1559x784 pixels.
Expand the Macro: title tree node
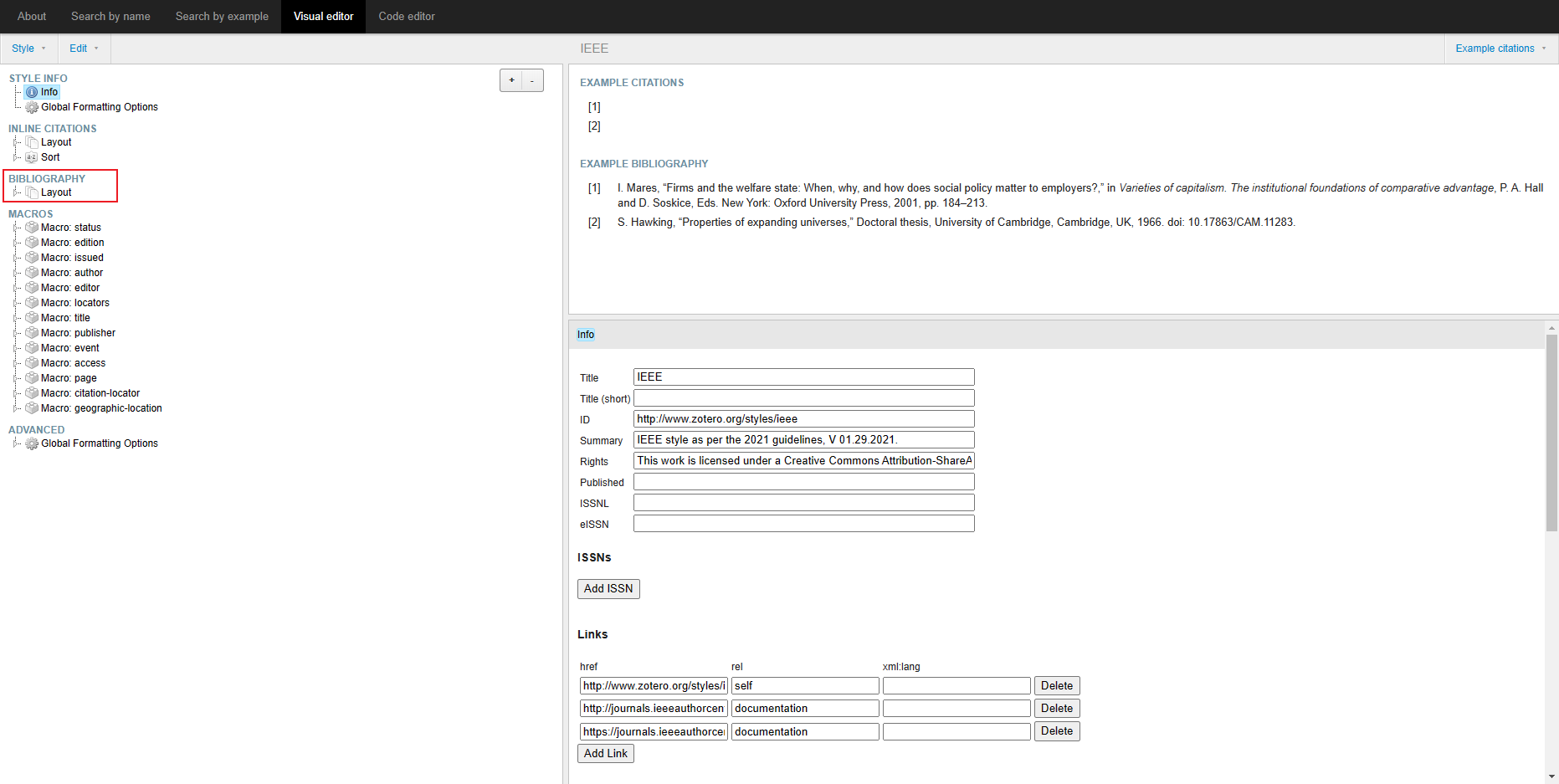(17, 318)
